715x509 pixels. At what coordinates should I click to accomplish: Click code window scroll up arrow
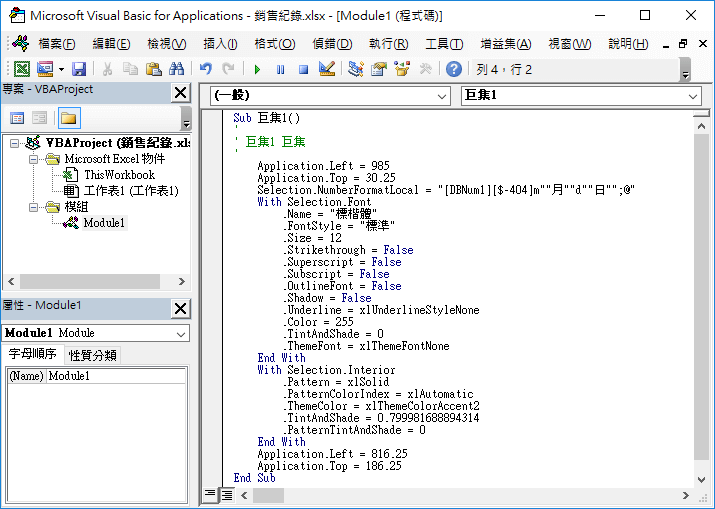click(702, 126)
